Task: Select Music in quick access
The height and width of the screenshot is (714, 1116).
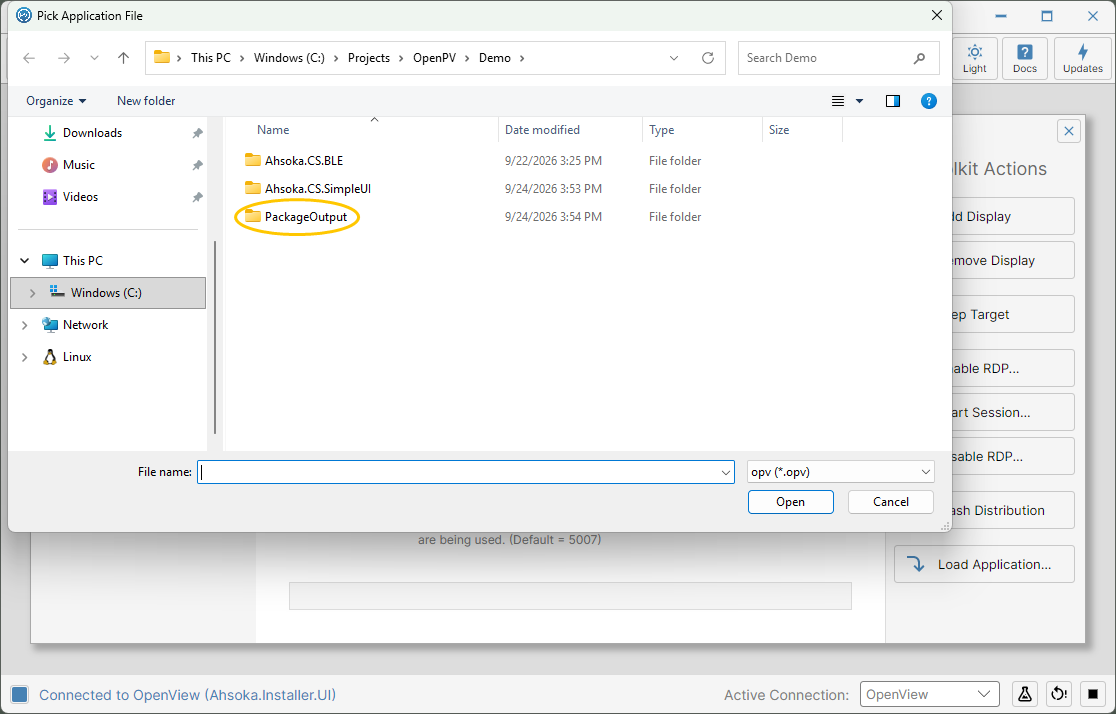Action: click(78, 165)
